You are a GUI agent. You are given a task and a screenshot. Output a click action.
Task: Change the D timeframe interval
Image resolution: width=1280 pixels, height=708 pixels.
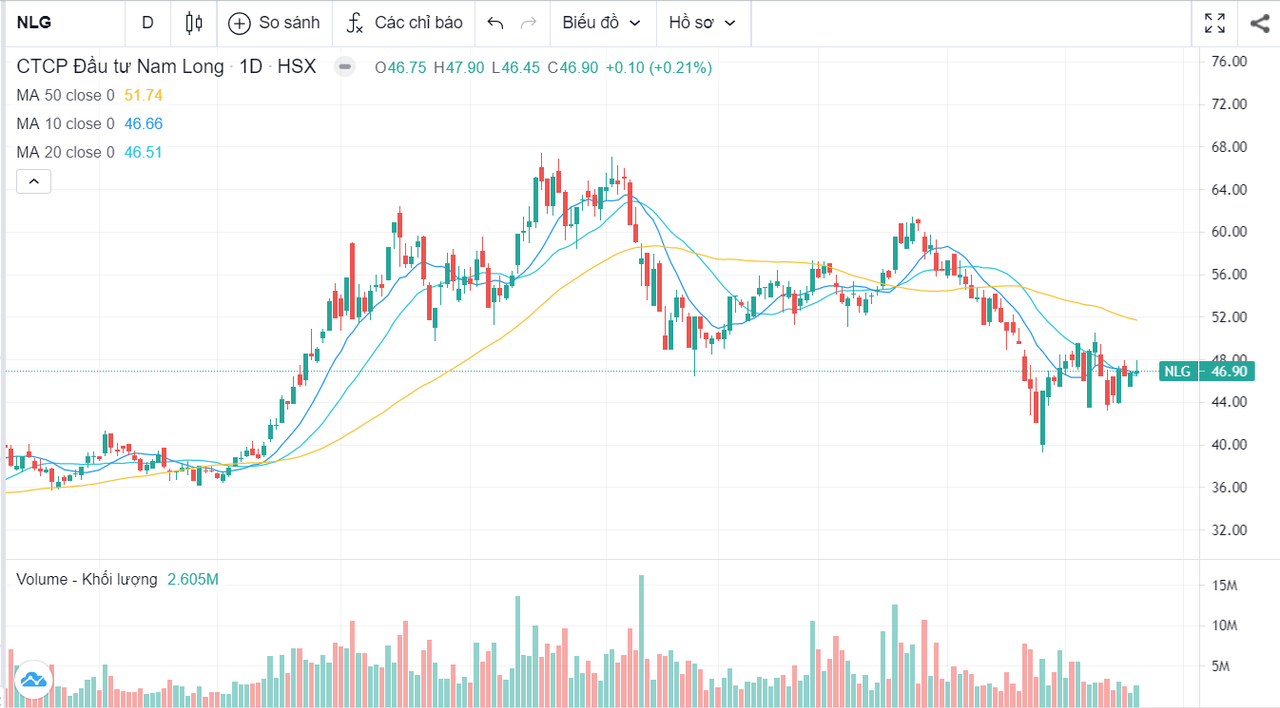tap(148, 22)
